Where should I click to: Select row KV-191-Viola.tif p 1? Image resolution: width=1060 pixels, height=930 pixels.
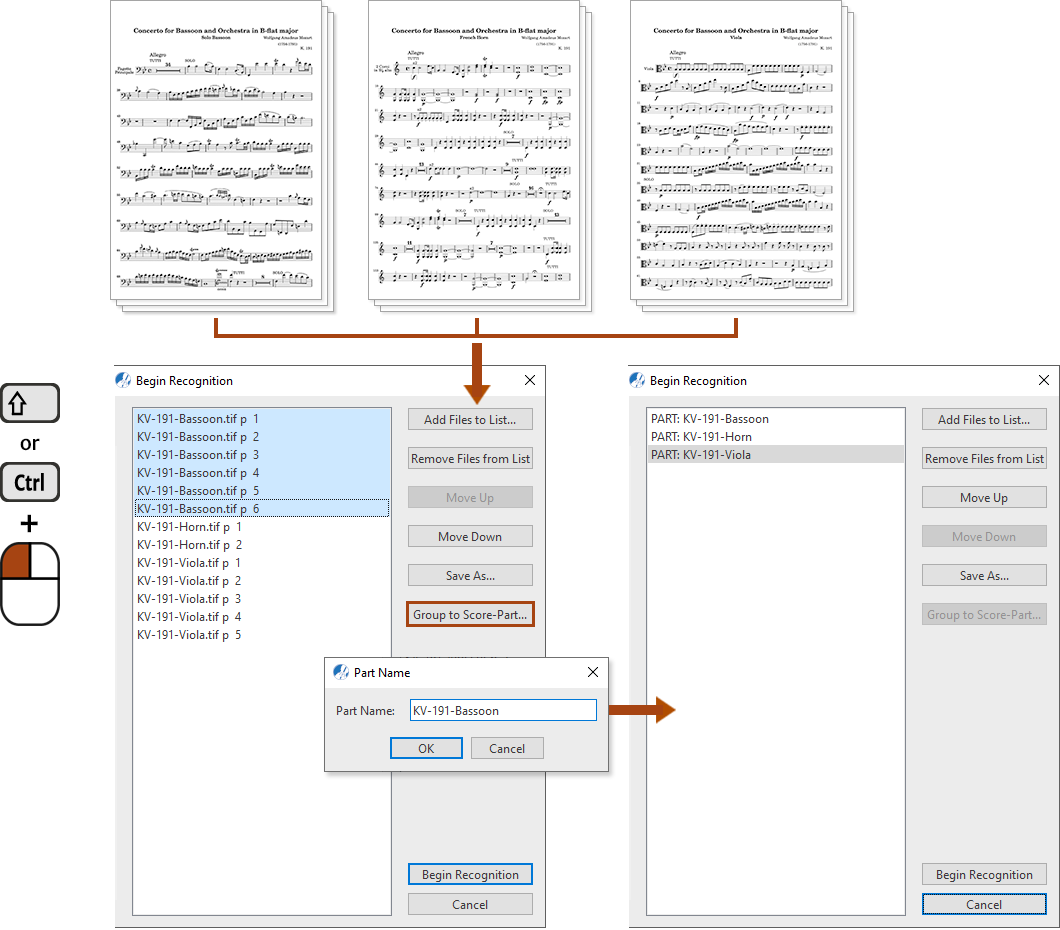coord(262,562)
